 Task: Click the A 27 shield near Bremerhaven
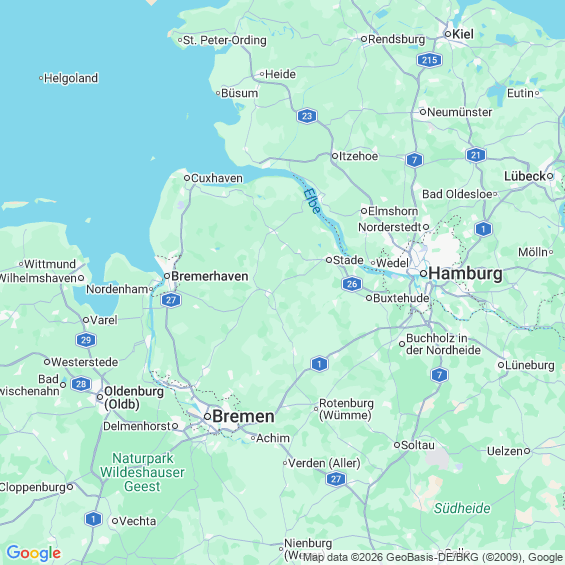click(x=171, y=300)
